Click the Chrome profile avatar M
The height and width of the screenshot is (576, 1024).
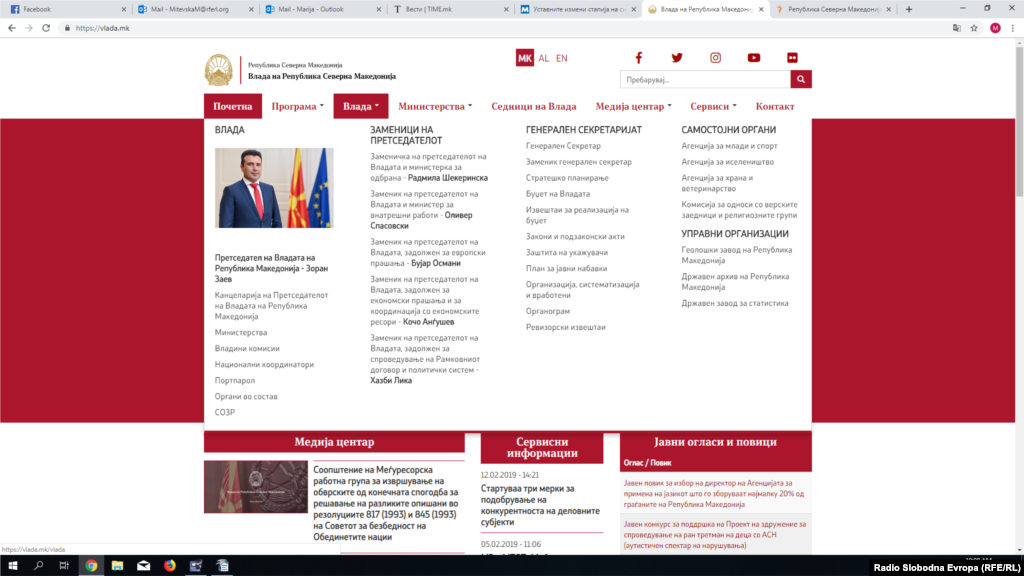point(995,28)
